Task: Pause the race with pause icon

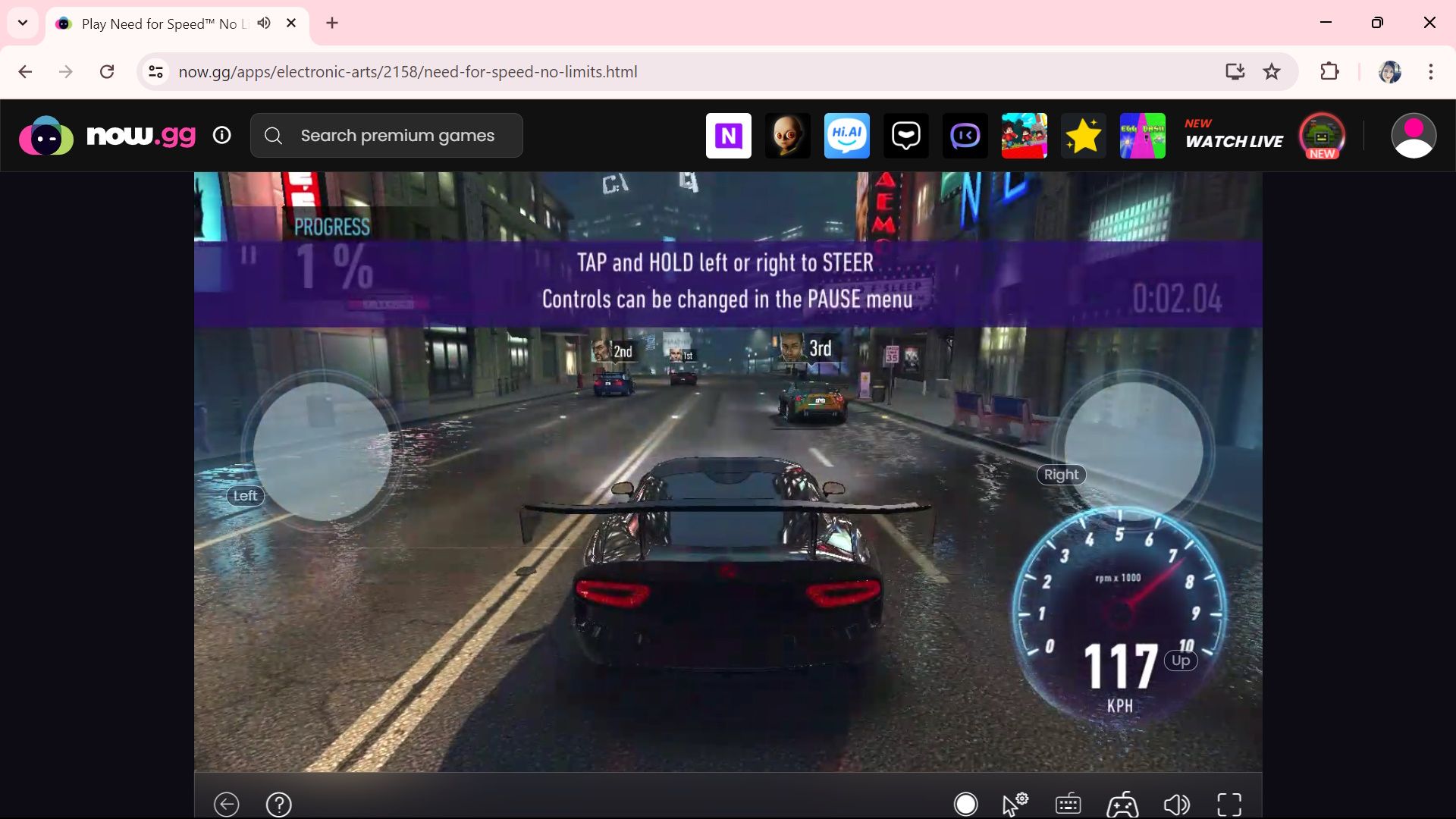Action: click(x=249, y=256)
